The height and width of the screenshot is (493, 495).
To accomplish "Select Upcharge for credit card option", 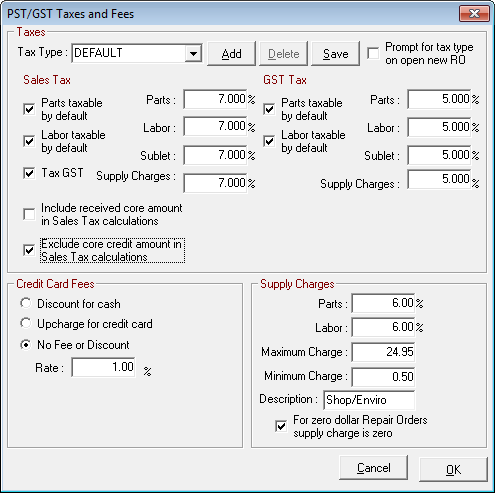I will (x=26, y=323).
